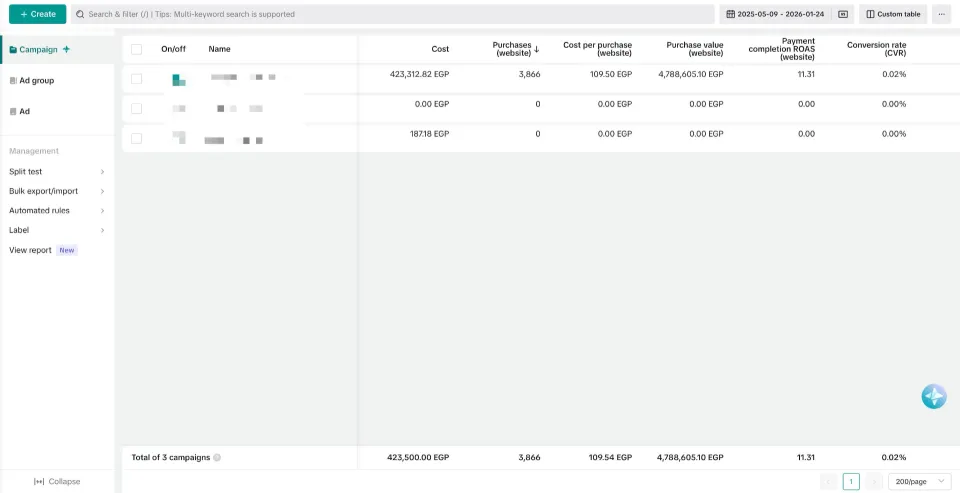This screenshot has height=493, width=960.
Task: Click the Custom table columns icon
Action: pyautogui.click(x=871, y=14)
